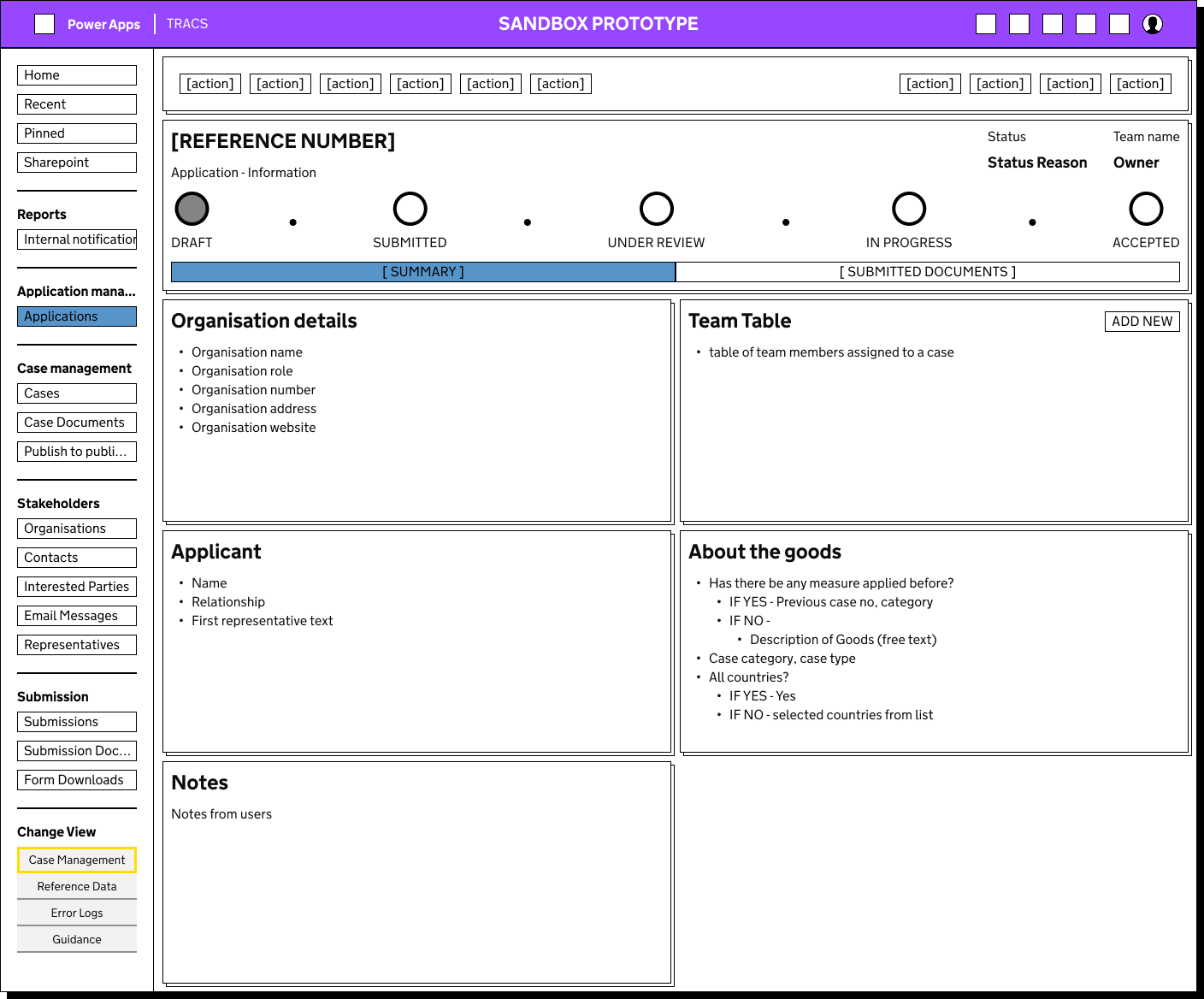
Task: Click the Organisation name list entry
Action: tap(247, 352)
